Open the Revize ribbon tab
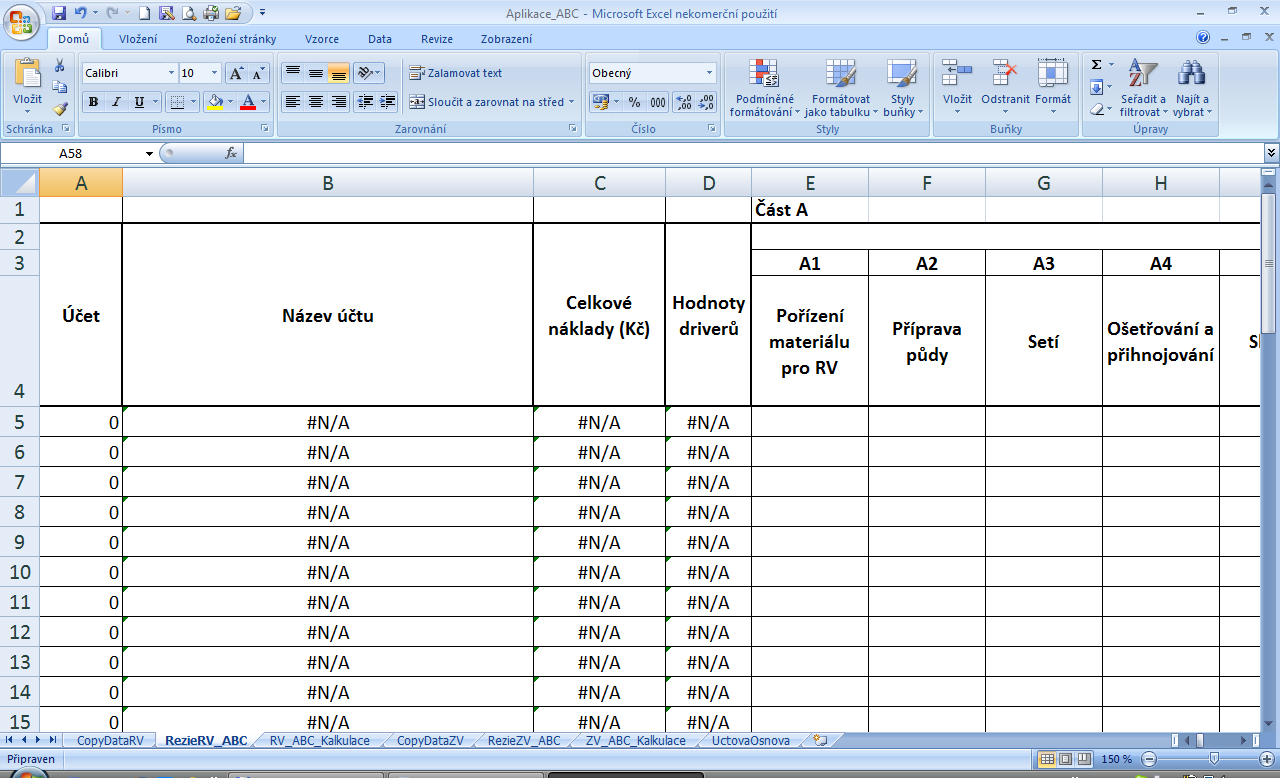Viewport: 1280px width, 778px height. click(437, 39)
